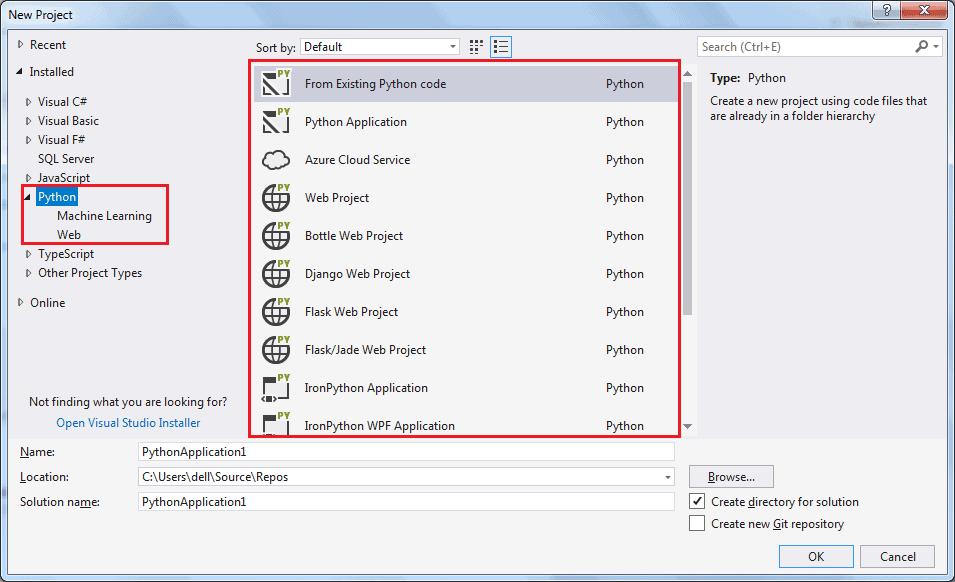Select Web under Python
This screenshot has width=955, height=582.
[x=69, y=234]
